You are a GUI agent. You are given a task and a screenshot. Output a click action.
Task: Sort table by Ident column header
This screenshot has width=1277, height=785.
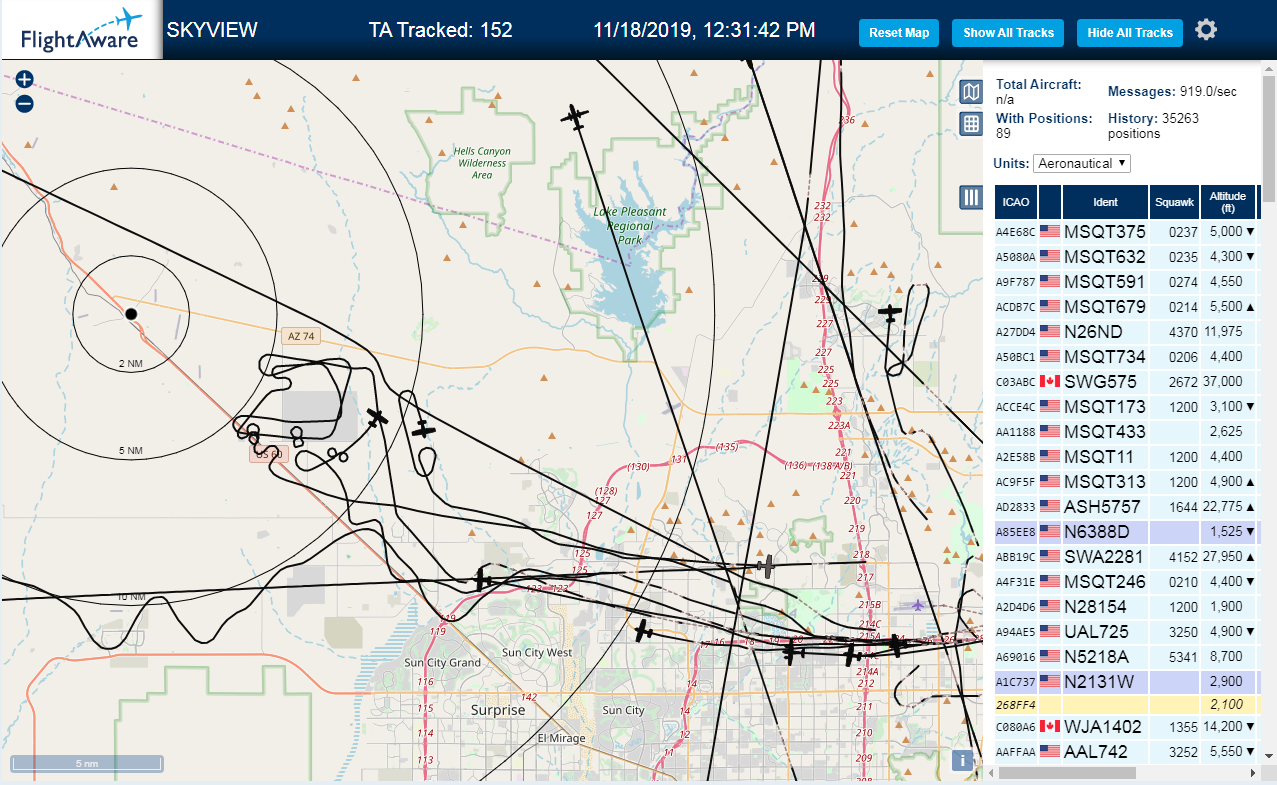click(x=1105, y=202)
